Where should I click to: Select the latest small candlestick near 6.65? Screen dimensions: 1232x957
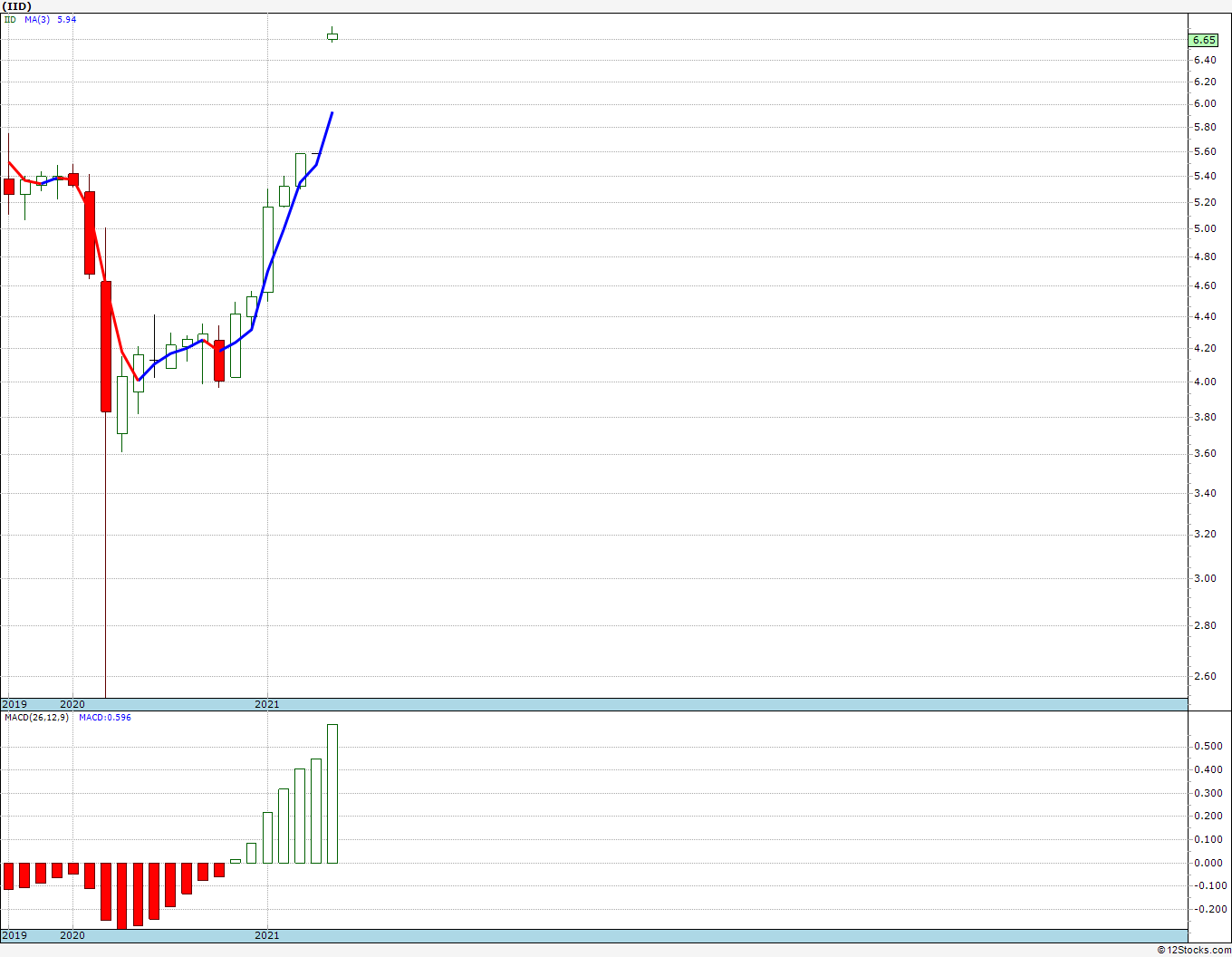tap(332, 36)
